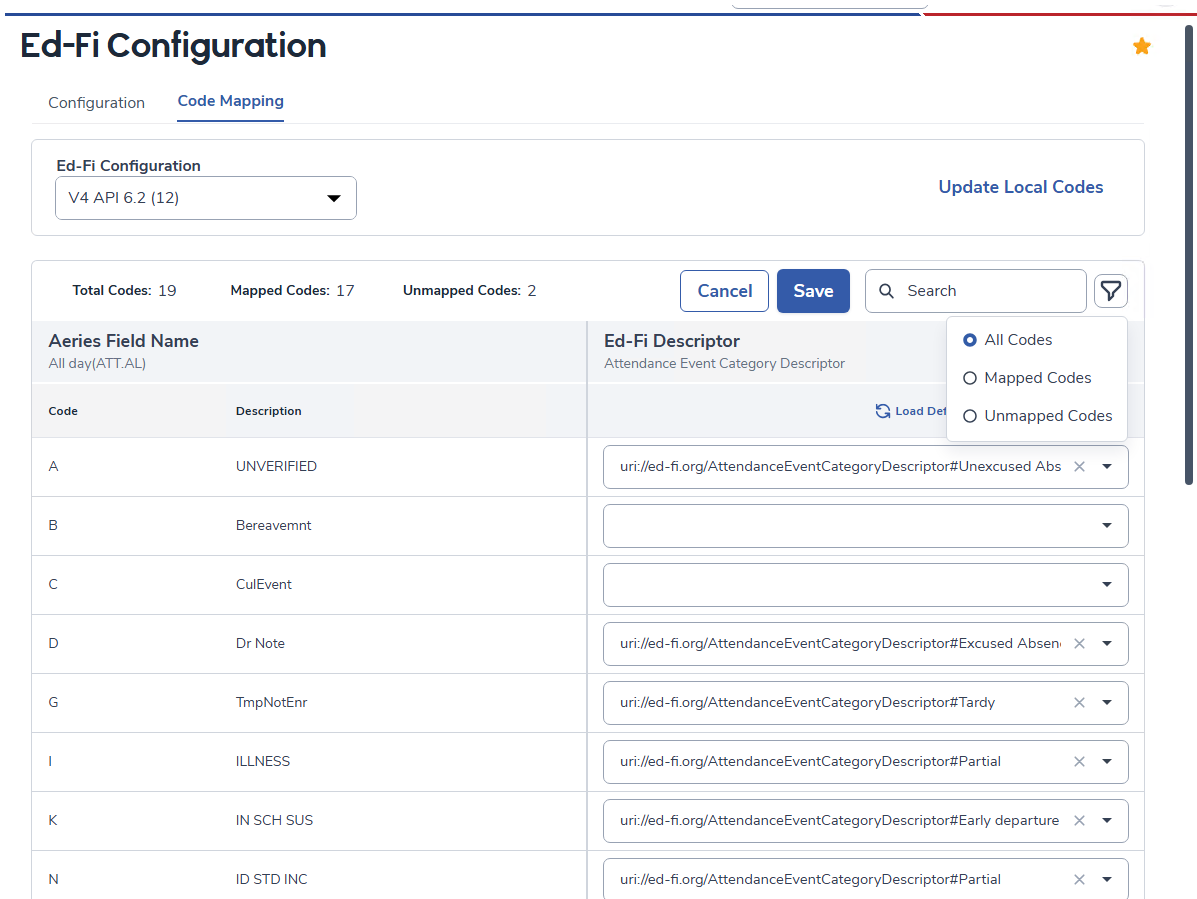The height and width of the screenshot is (899, 1197).
Task: Switch to the Code Mapping tab
Action: (231, 101)
